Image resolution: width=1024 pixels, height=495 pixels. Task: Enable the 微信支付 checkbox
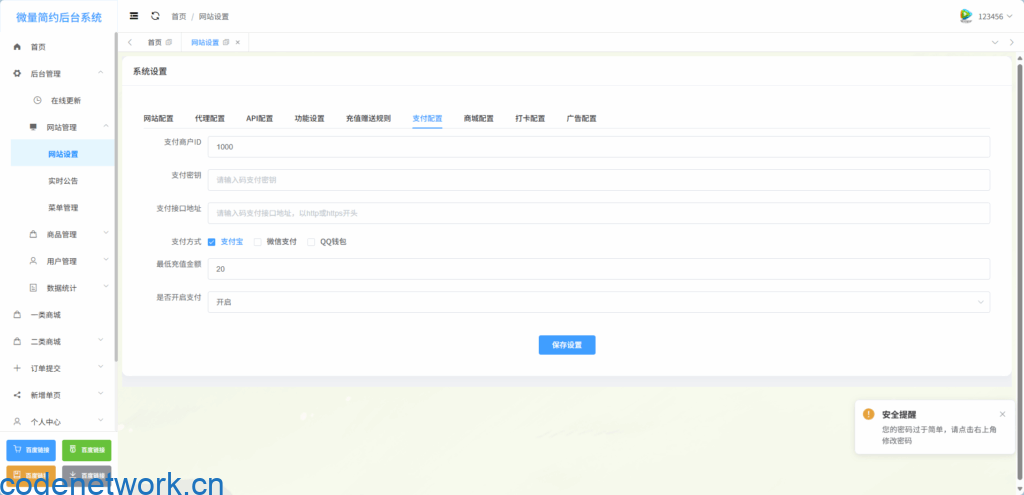point(258,242)
